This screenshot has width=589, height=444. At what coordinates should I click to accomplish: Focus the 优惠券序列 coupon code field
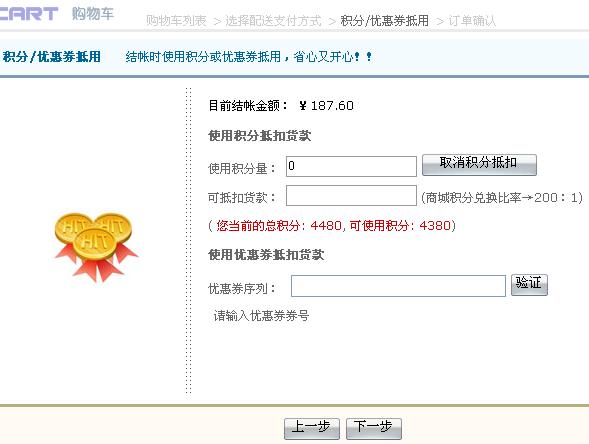pyautogui.click(x=398, y=286)
